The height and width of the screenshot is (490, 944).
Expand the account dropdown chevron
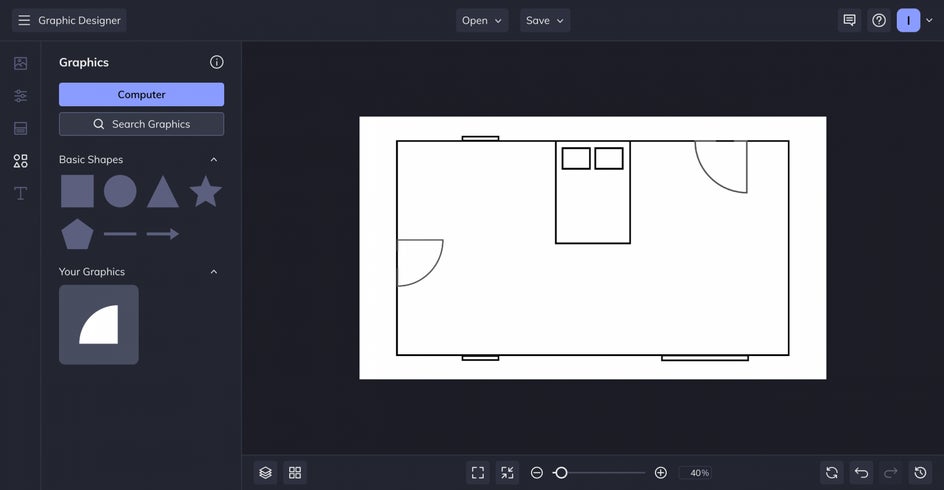[x=930, y=20]
